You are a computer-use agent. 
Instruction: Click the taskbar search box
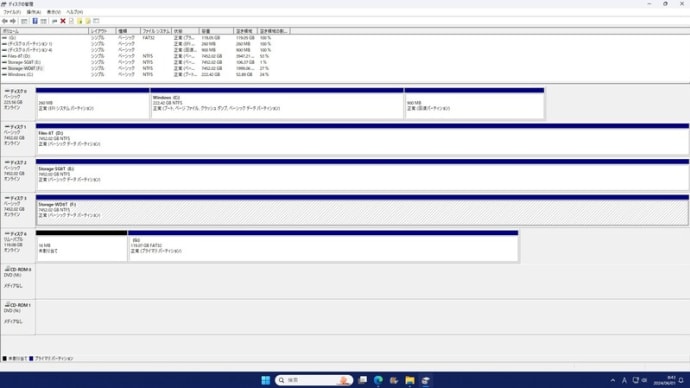(x=314, y=380)
